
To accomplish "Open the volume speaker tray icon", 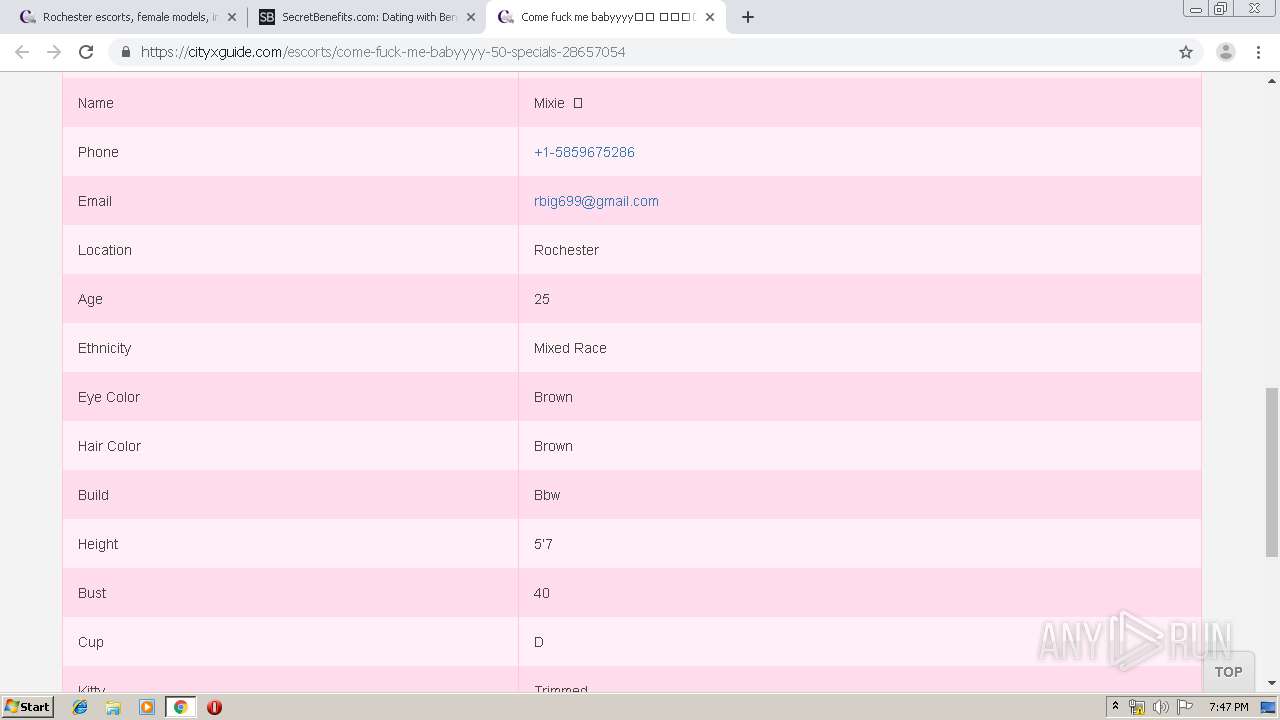I will (1160, 707).
